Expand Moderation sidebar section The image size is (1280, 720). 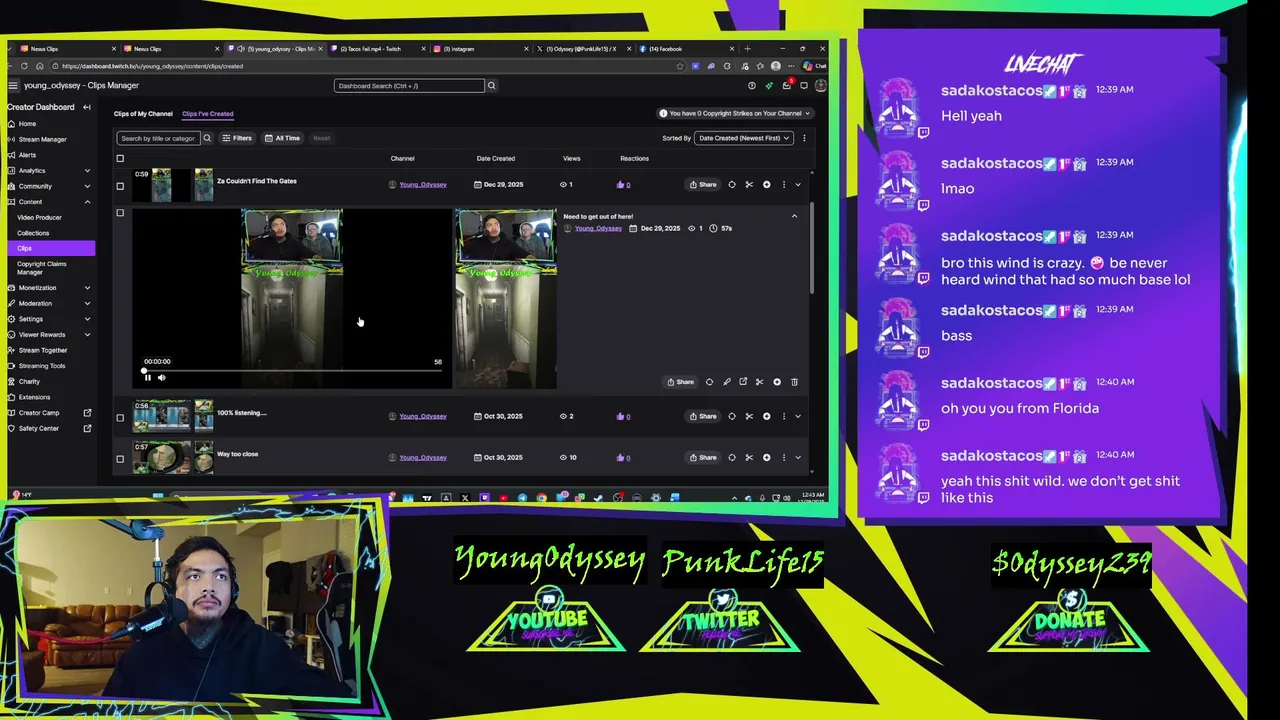87,304
